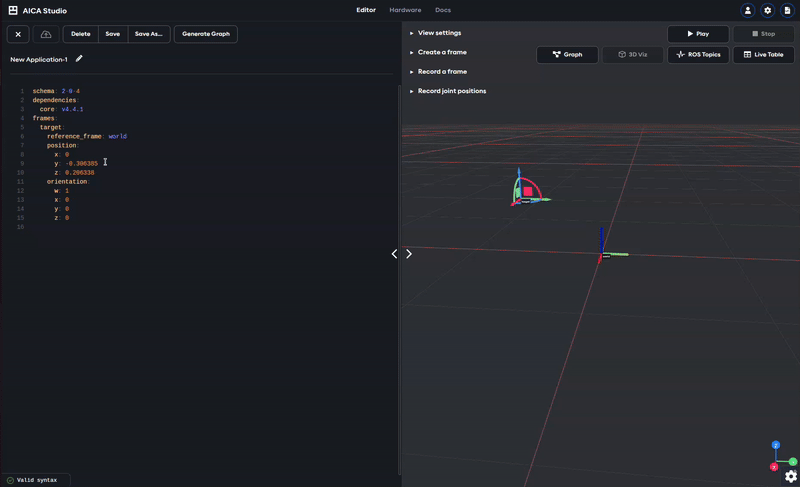This screenshot has height=487, width=800.
Task: Close the editor with the X button
Action: point(18,34)
